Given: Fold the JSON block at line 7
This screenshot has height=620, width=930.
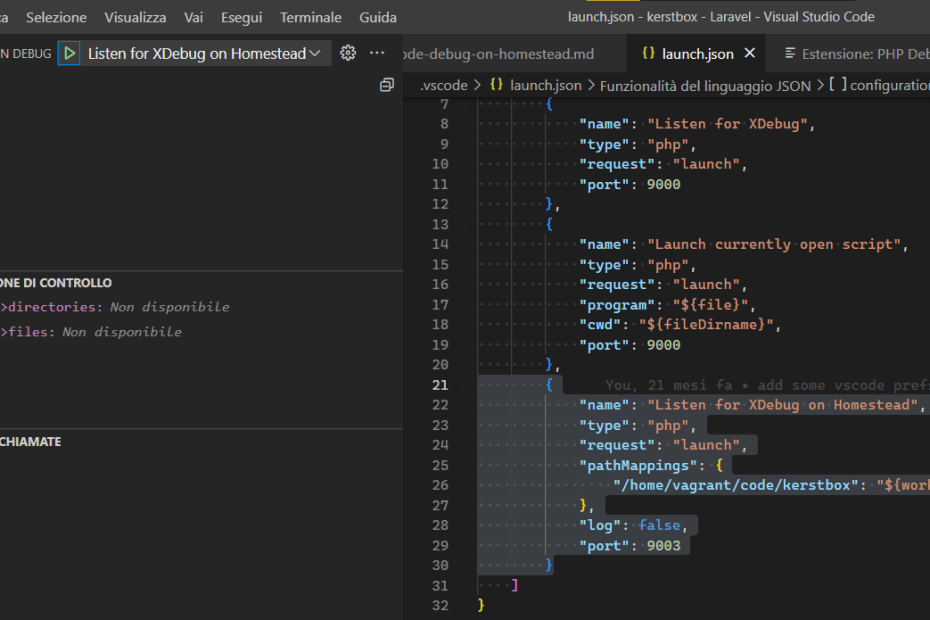Looking at the screenshot, I should click(x=466, y=104).
